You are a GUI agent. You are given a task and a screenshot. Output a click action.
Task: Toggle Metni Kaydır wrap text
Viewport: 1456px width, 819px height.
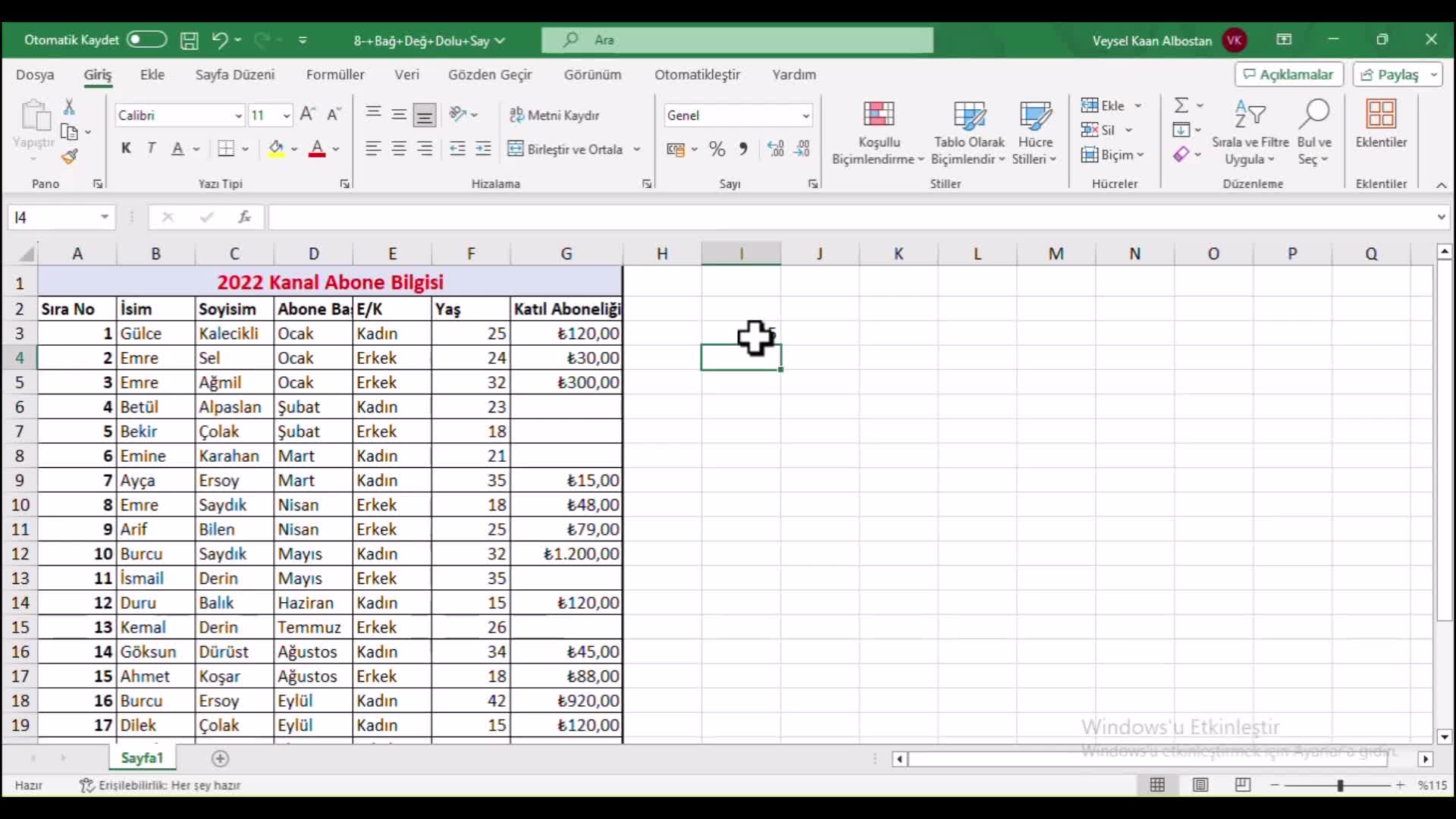click(x=554, y=115)
